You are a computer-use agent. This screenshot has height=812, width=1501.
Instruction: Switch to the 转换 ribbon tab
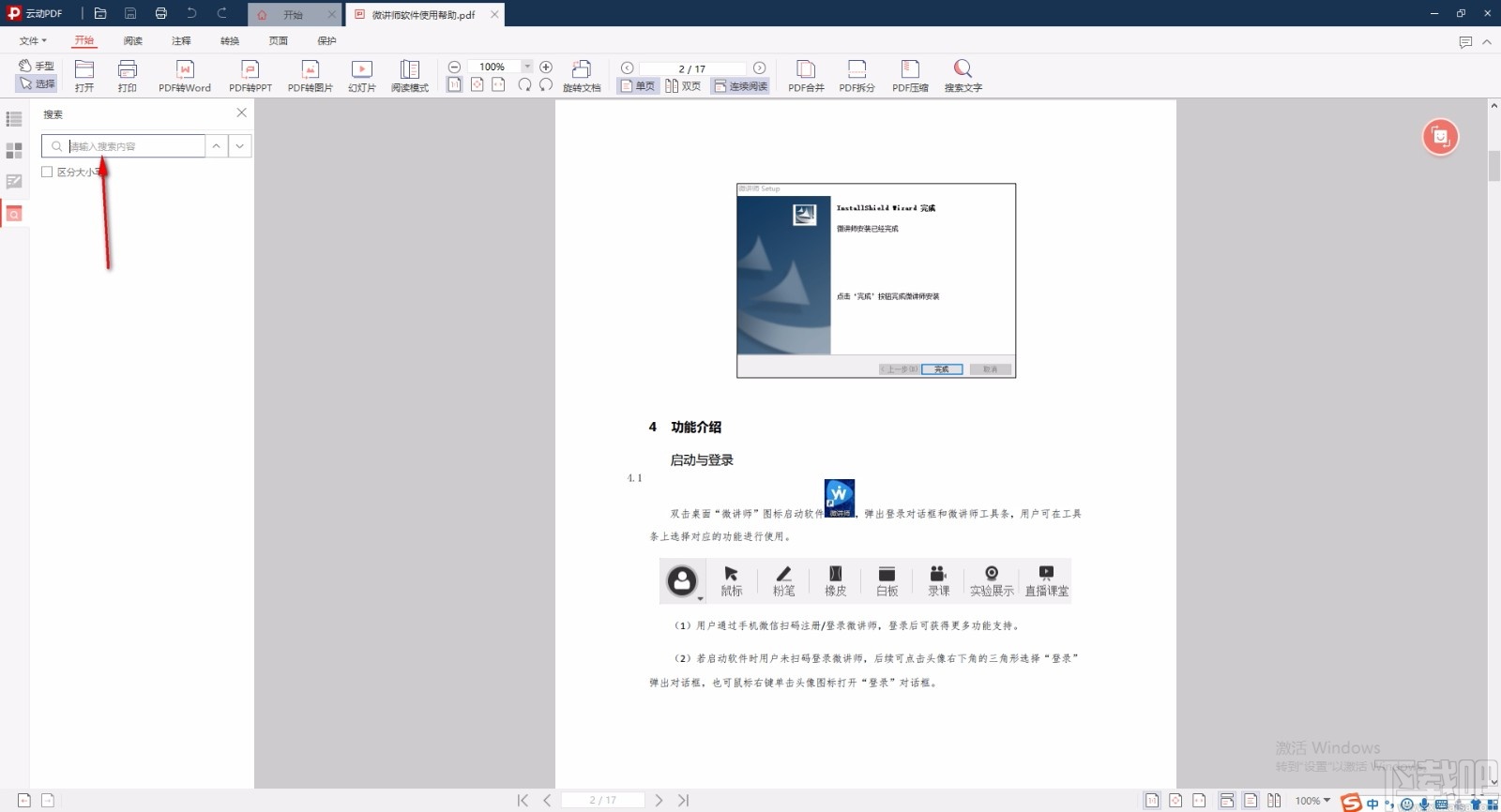coord(230,40)
